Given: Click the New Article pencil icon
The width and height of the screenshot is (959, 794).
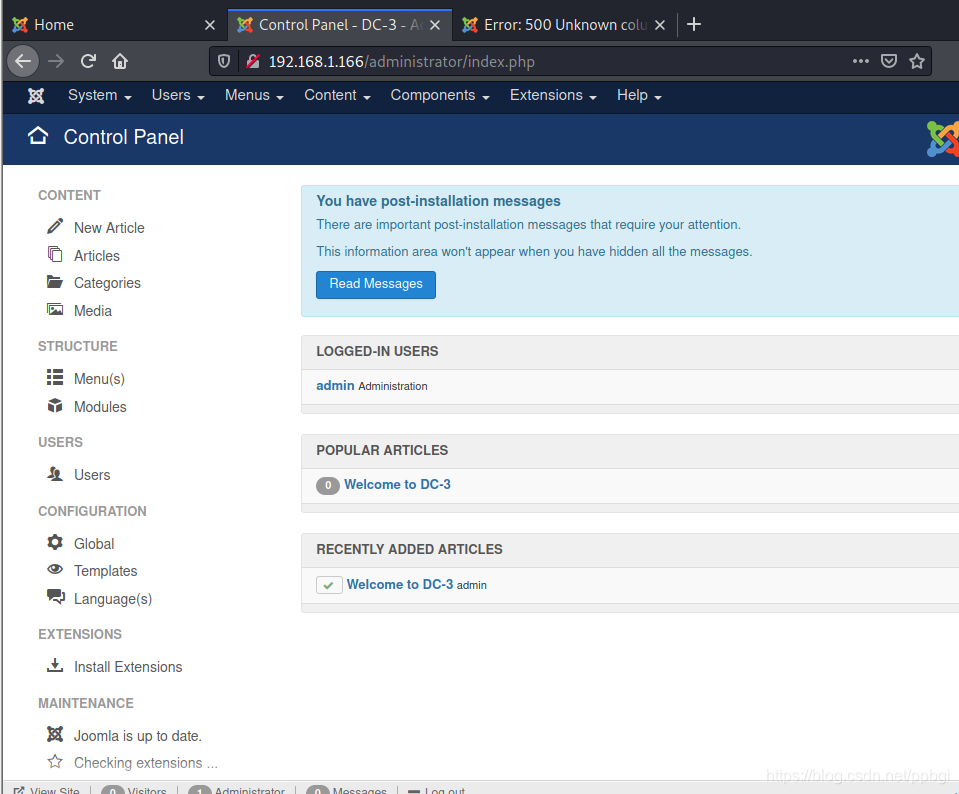Looking at the screenshot, I should [x=55, y=226].
